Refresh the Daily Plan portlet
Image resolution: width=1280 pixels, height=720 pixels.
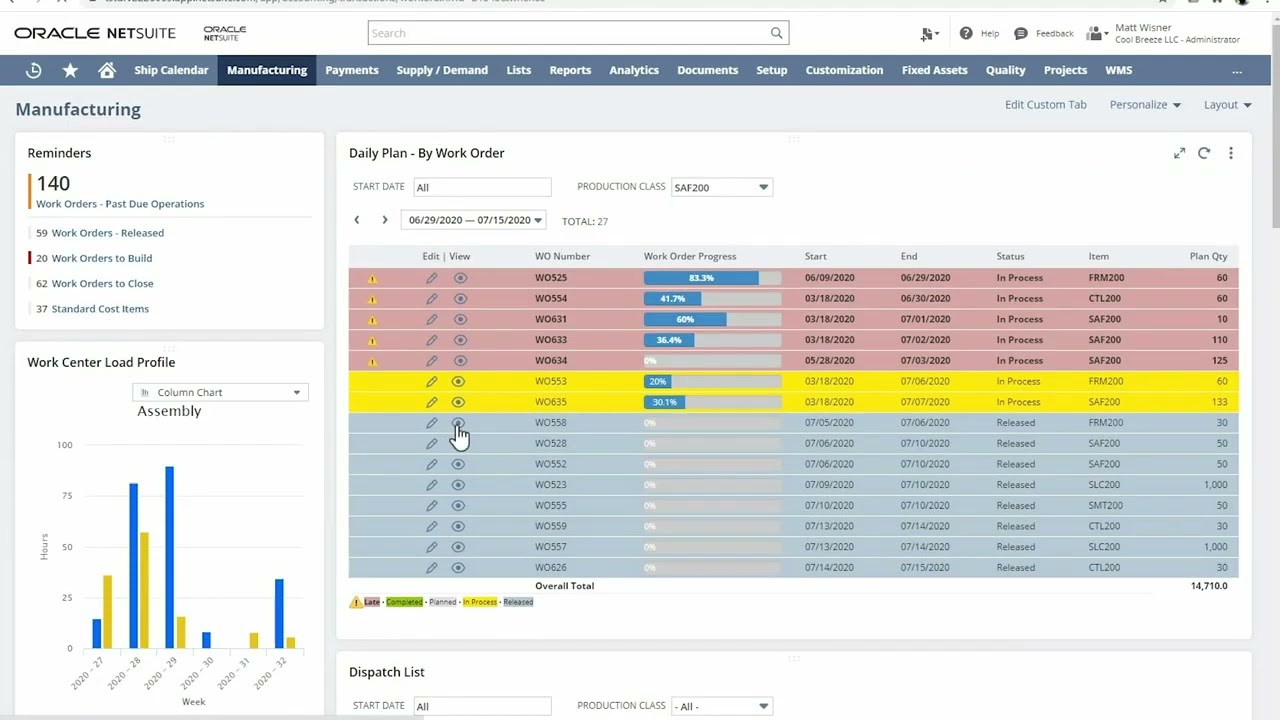(1204, 153)
